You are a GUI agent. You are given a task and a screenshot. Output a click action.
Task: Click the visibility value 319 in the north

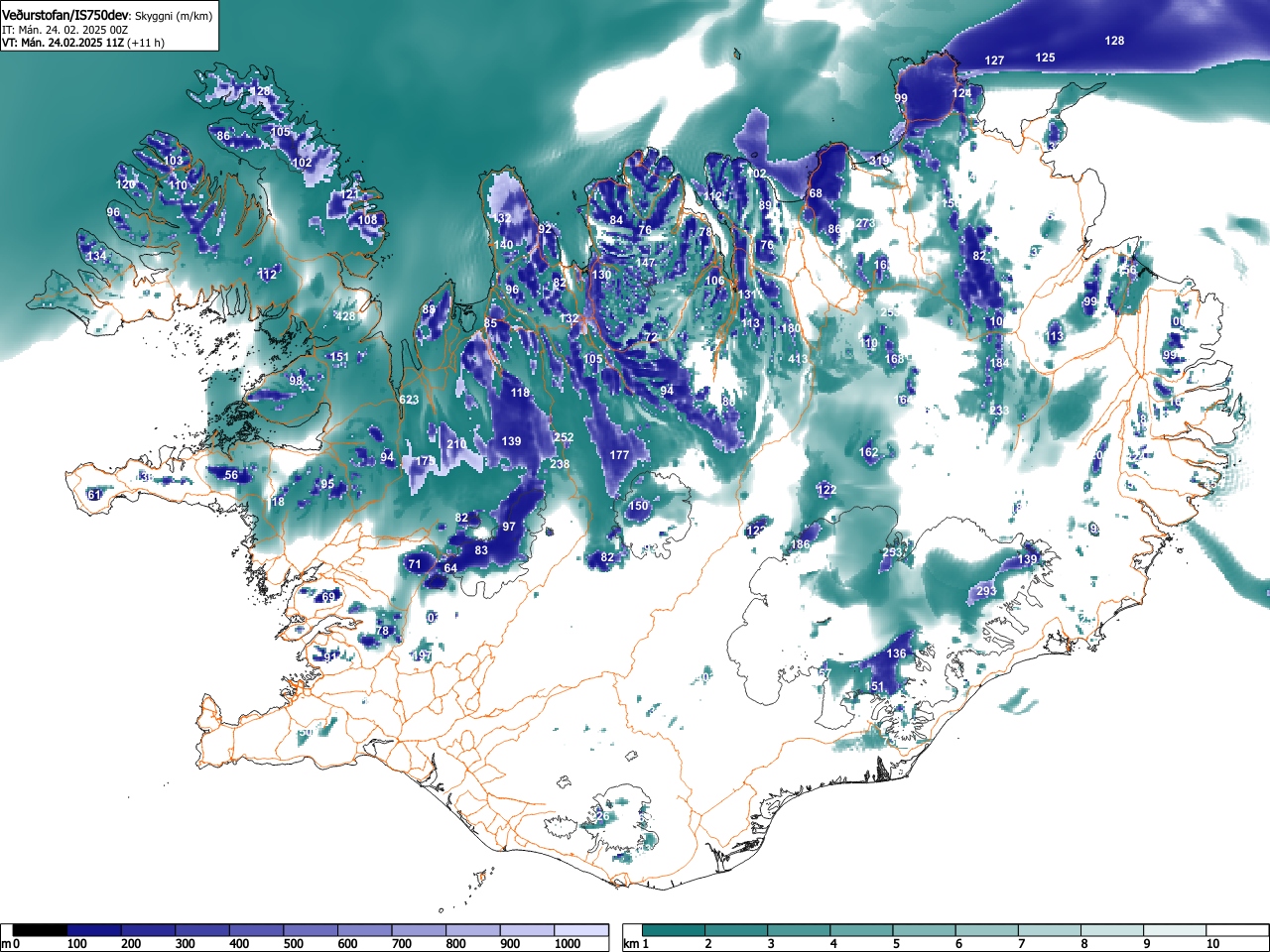pos(879,161)
